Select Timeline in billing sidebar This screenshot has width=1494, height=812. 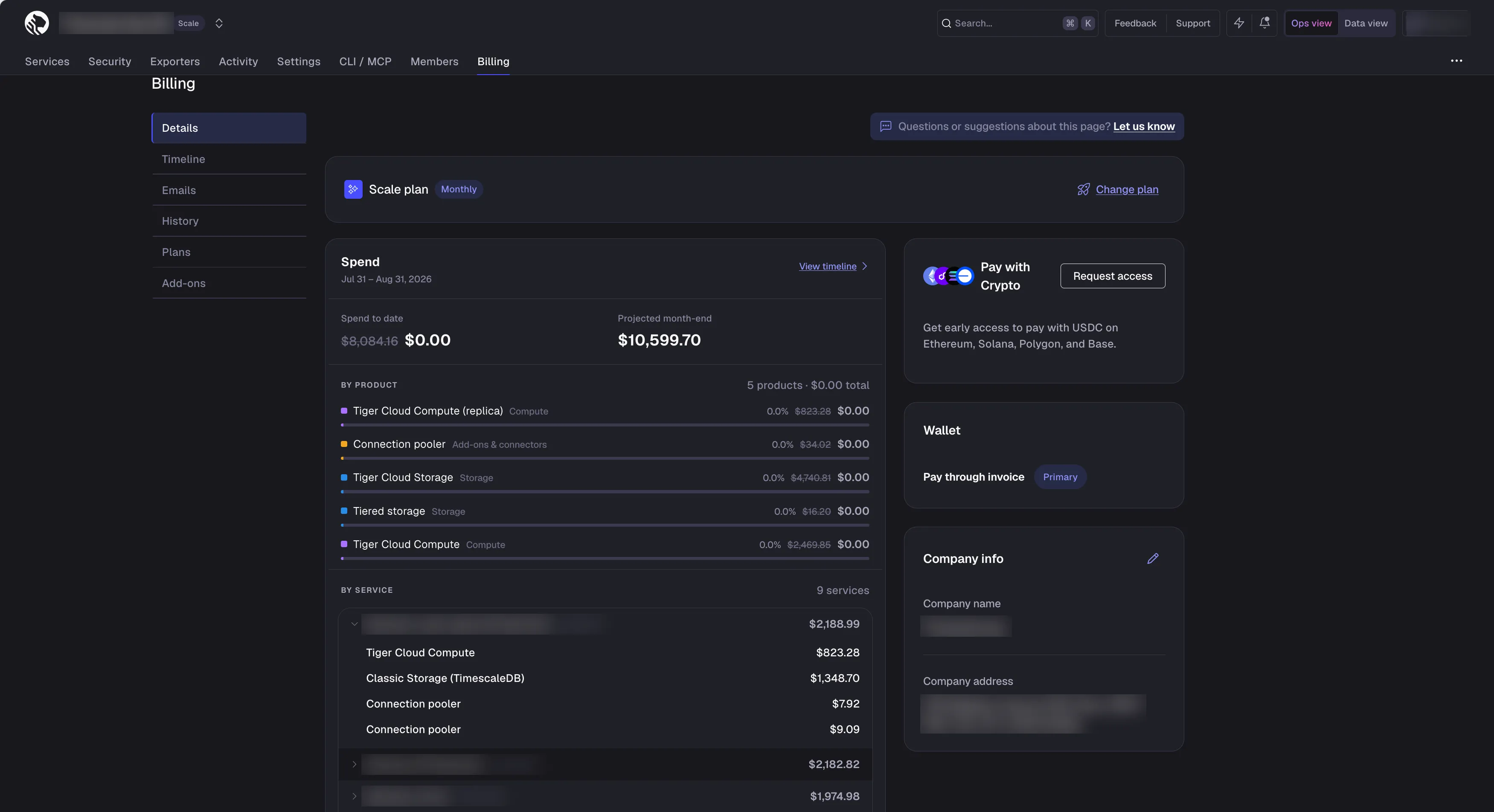pyautogui.click(x=229, y=159)
